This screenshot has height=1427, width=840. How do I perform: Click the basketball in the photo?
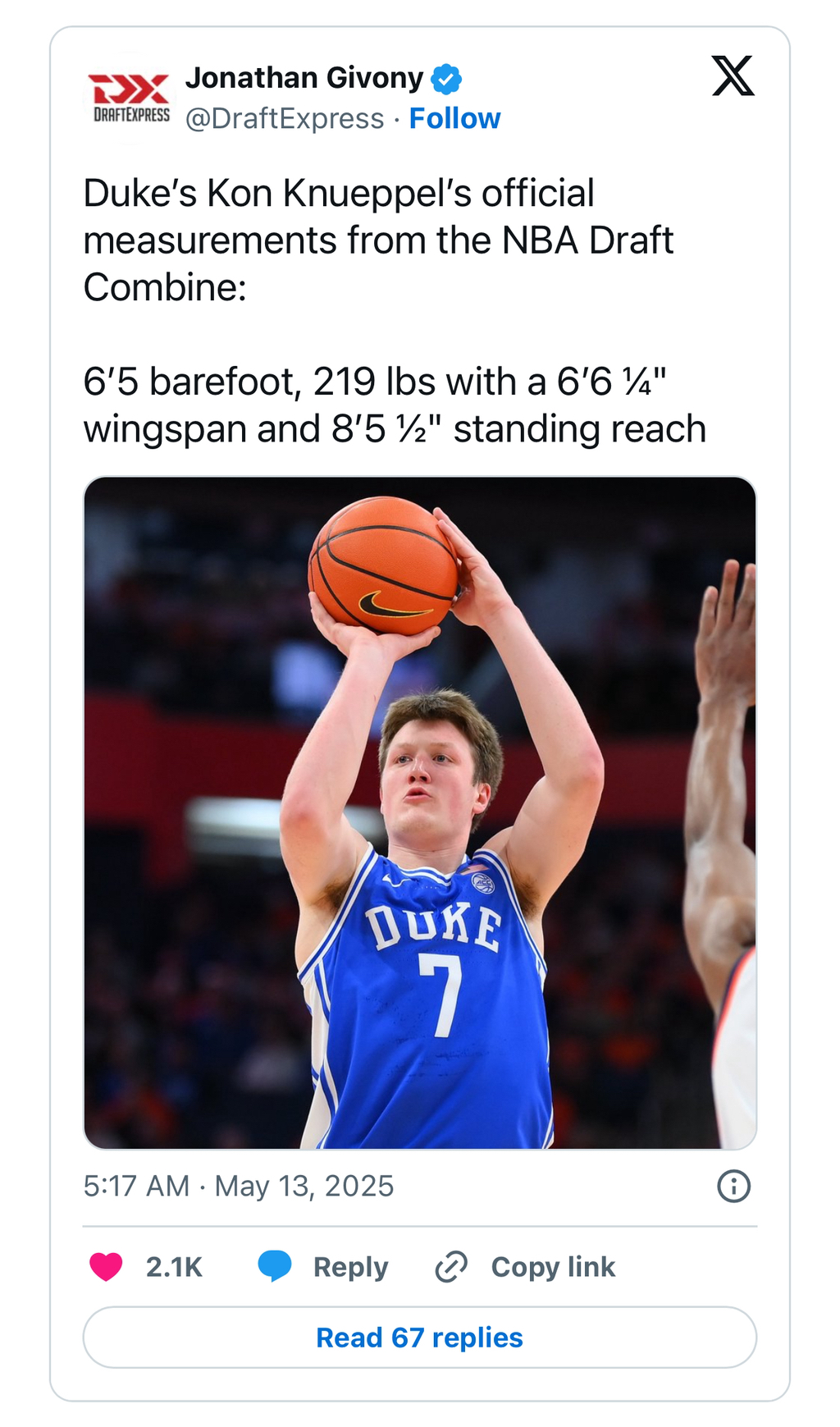(382, 566)
